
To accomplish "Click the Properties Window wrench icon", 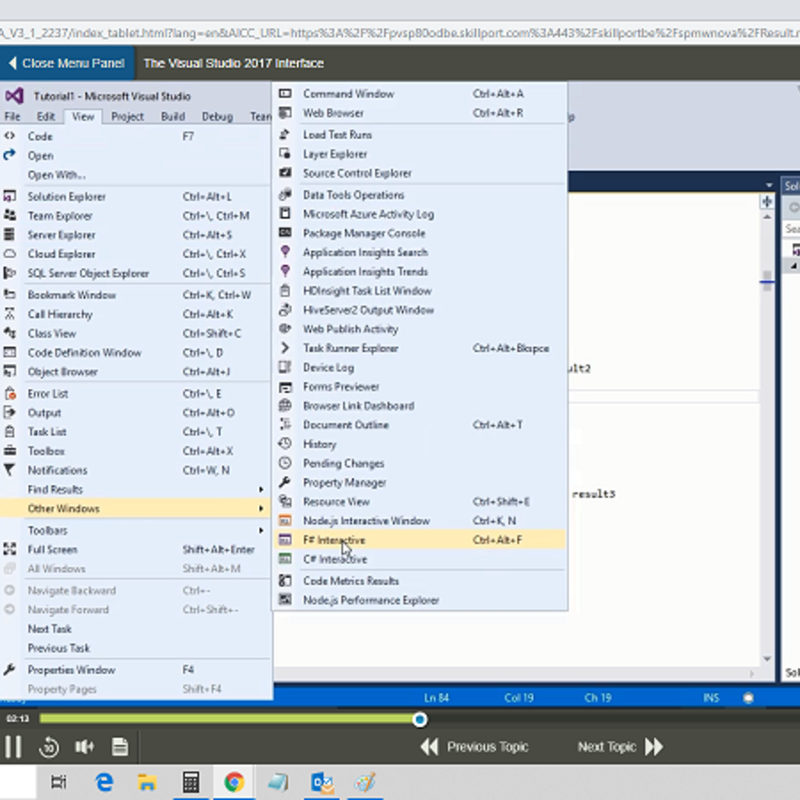I will (10, 669).
